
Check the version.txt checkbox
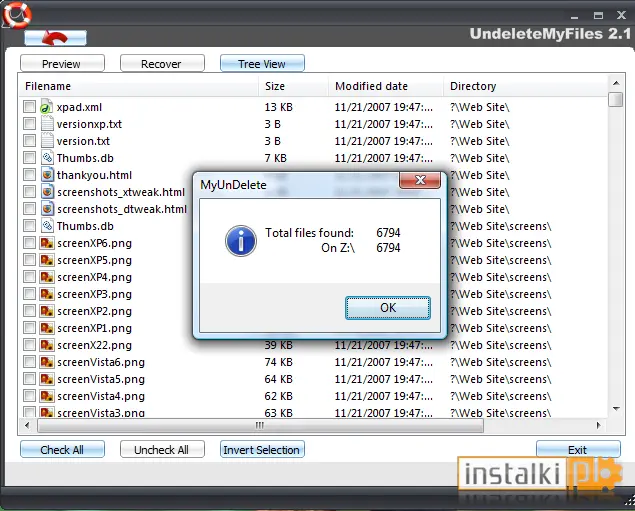[x=29, y=141]
